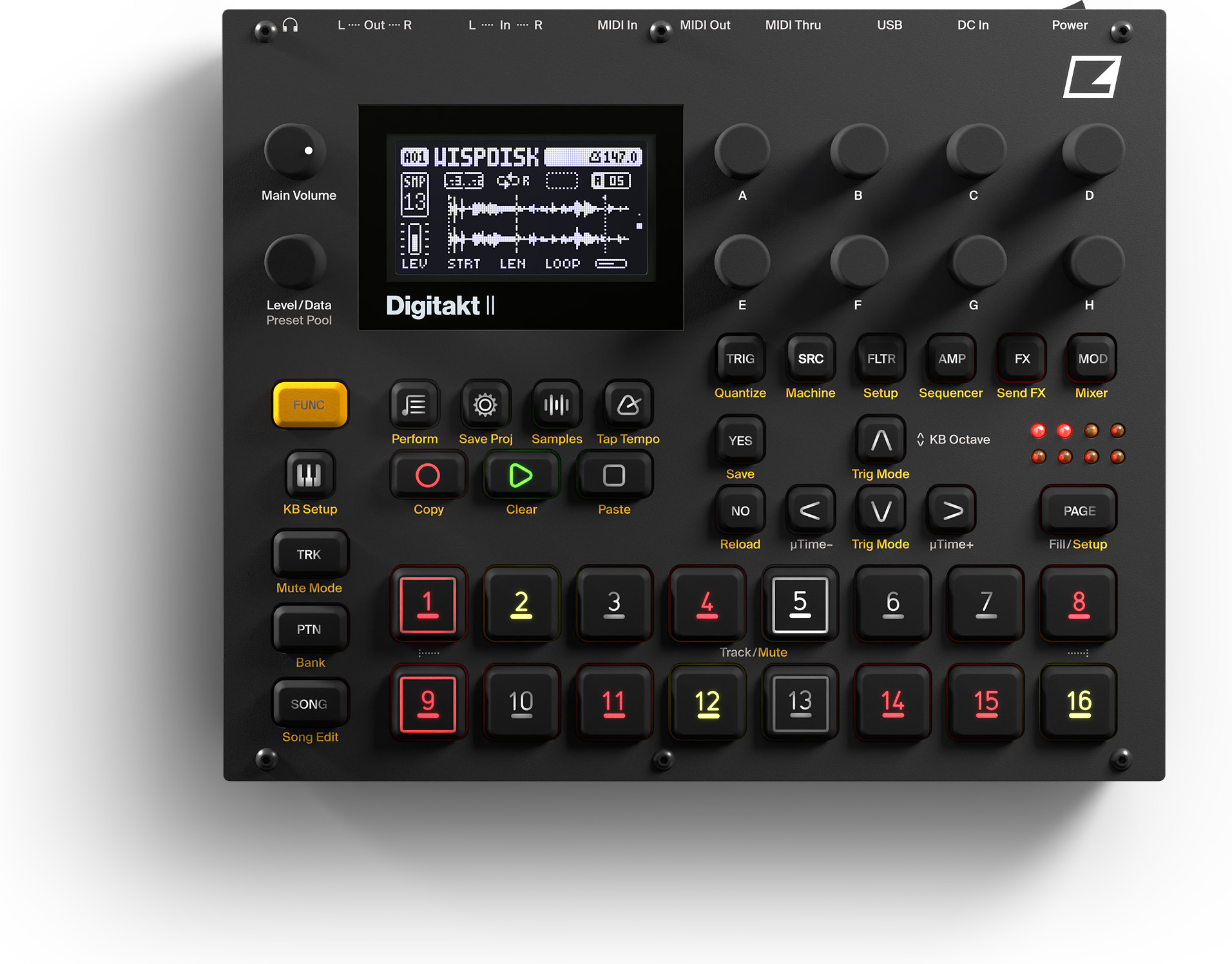Open the SONG Song Edit button
Viewport: 1232px width, 964px height.
(309, 704)
